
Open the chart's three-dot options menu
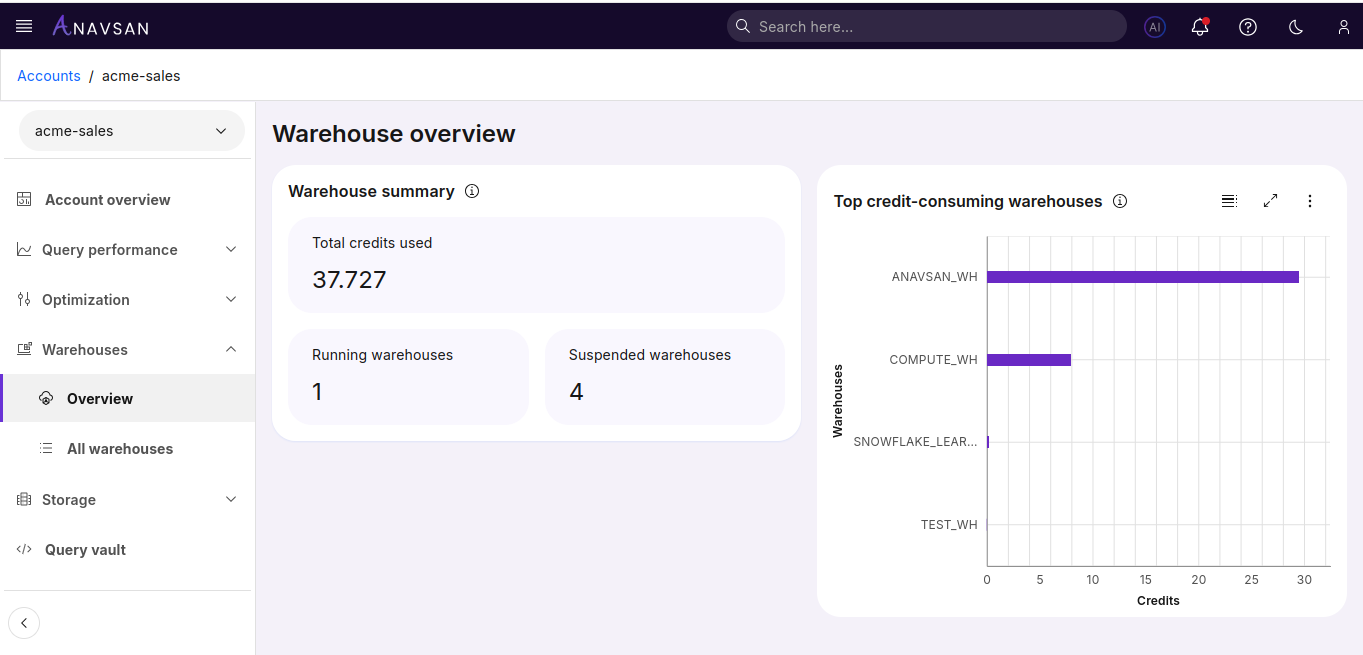click(1310, 200)
